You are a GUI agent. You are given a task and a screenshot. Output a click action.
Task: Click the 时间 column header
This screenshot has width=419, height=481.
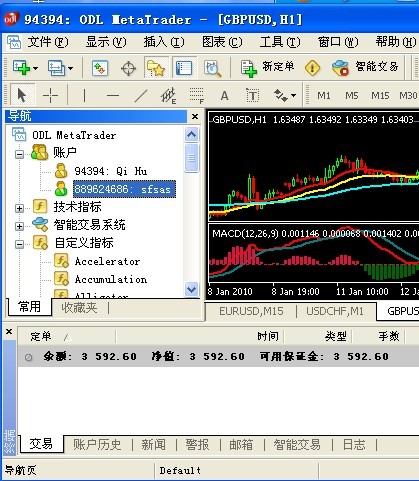coord(268,336)
